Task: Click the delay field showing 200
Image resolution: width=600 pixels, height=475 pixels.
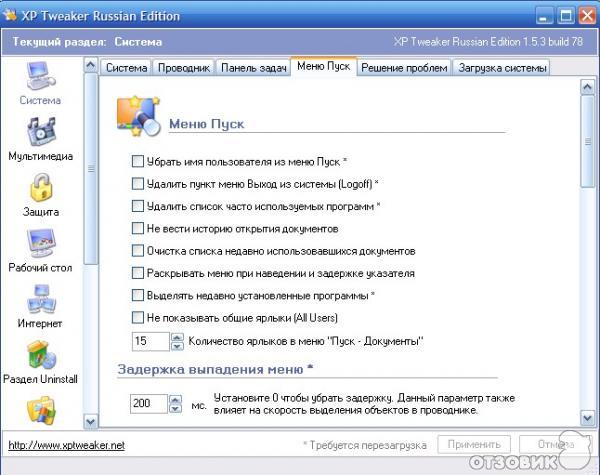Action: click(x=149, y=403)
